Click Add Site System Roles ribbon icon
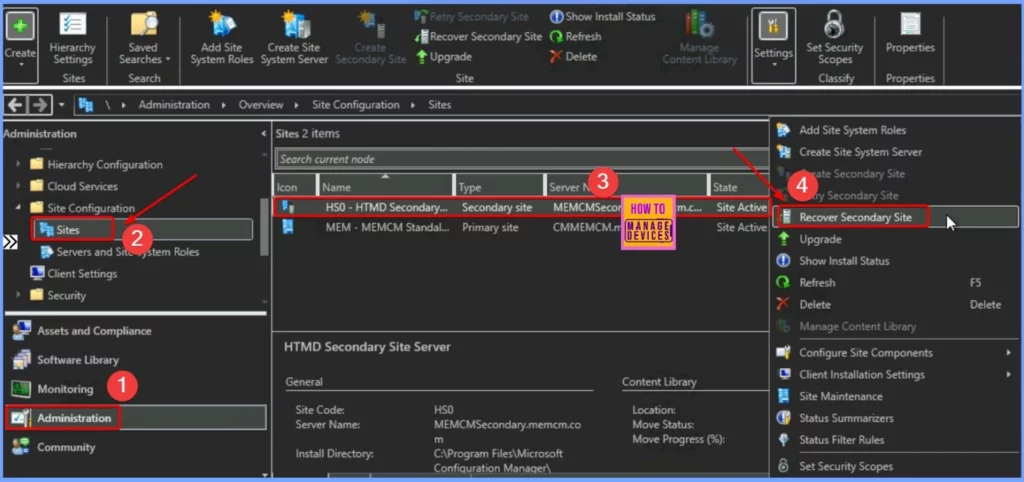This screenshot has height=482, width=1024. [x=222, y=39]
